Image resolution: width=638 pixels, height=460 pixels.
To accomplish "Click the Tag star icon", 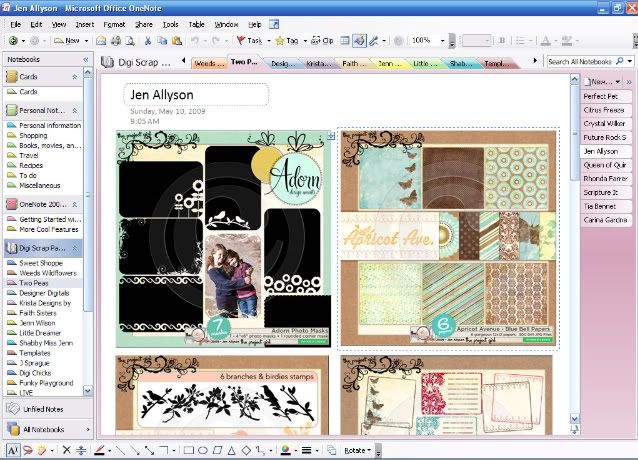I will pyautogui.click(x=287, y=40).
